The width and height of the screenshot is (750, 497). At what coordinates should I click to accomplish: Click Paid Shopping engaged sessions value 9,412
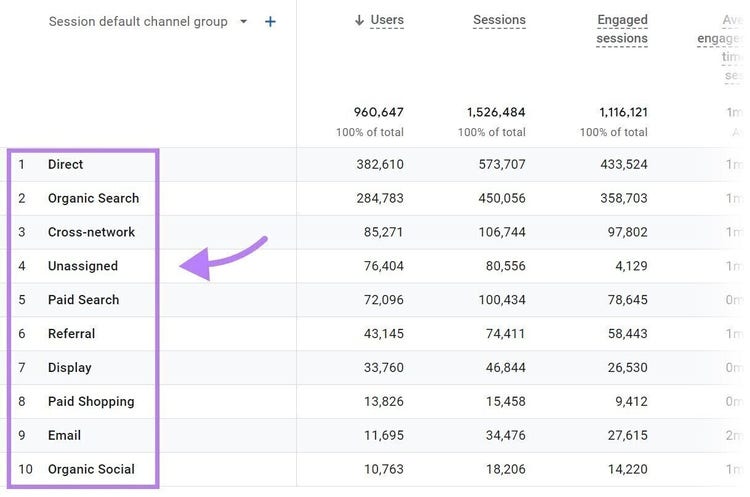coord(631,401)
